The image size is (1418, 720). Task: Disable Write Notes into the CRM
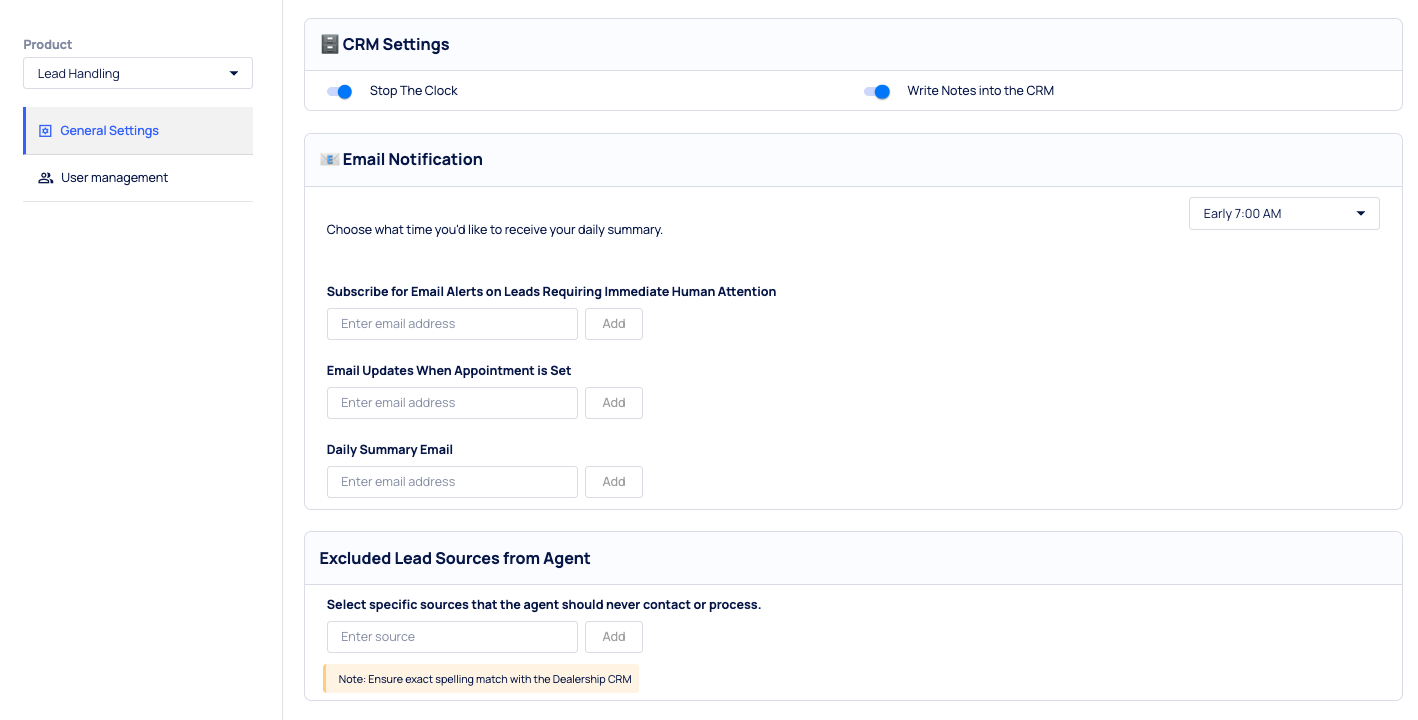877,91
